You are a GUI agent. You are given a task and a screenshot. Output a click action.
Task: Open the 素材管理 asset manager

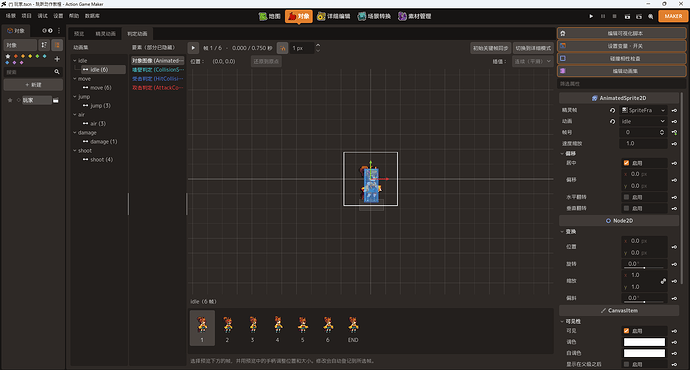click(415, 16)
